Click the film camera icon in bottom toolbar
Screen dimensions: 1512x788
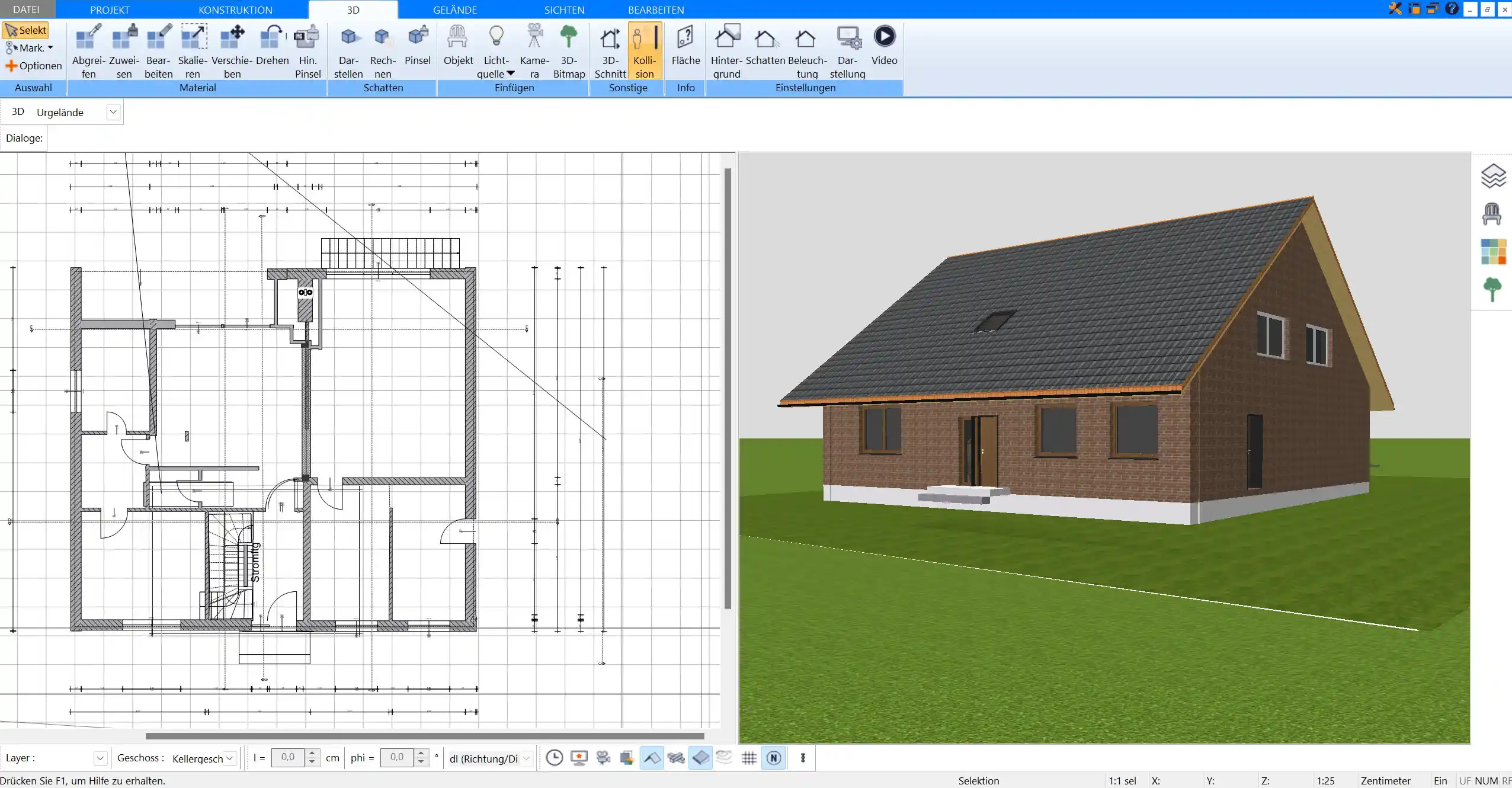point(603,758)
